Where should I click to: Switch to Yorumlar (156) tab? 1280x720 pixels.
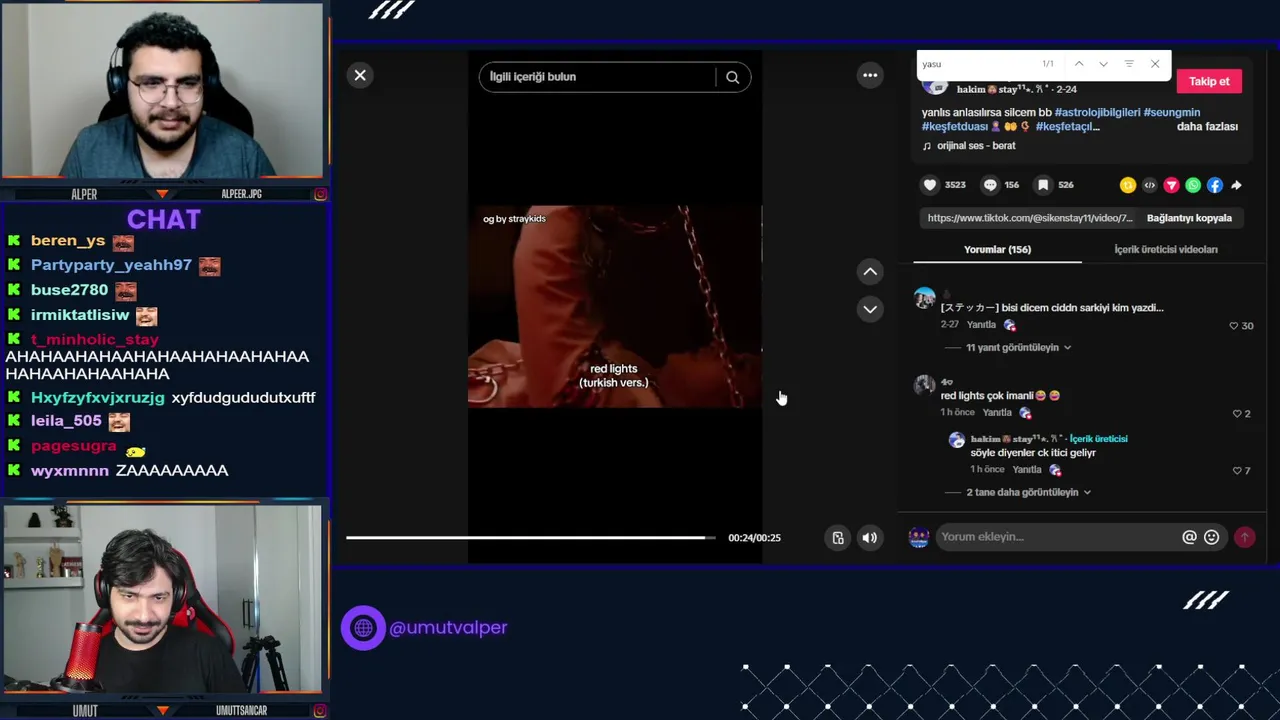[x=997, y=250]
